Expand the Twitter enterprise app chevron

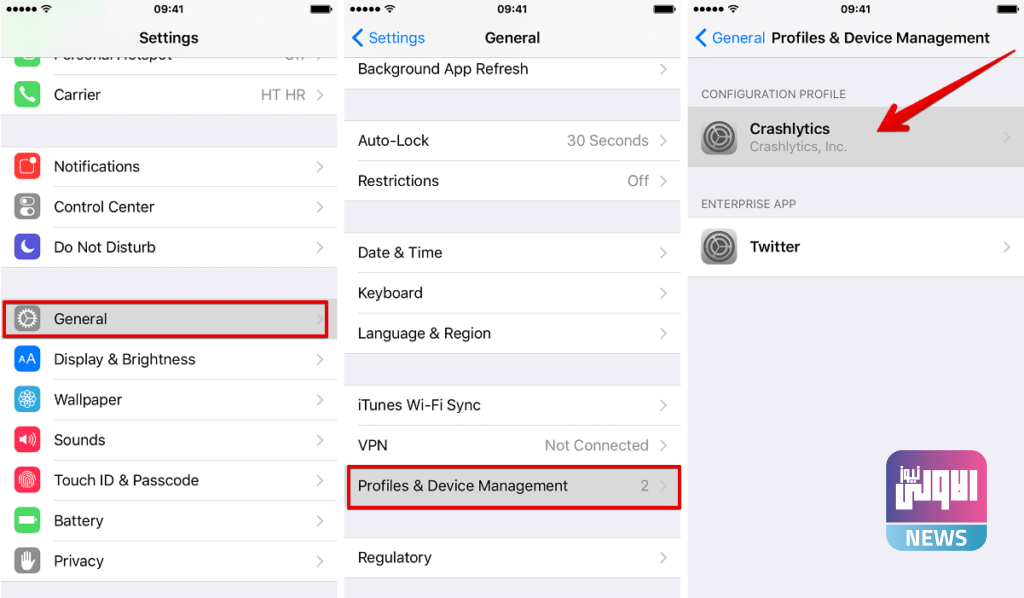(1006, 247)
